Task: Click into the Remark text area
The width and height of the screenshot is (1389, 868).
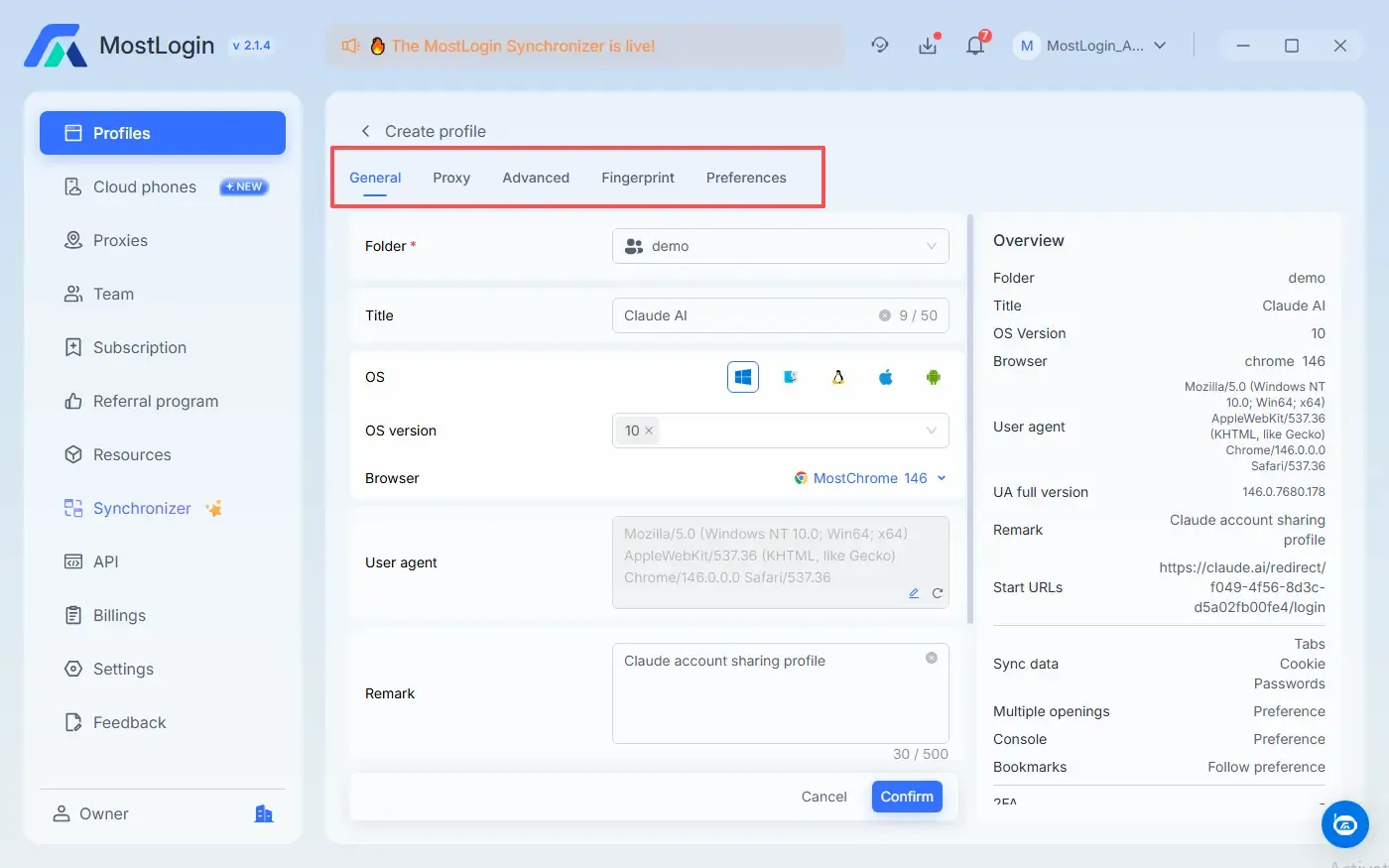Action: tap(781, 693)
